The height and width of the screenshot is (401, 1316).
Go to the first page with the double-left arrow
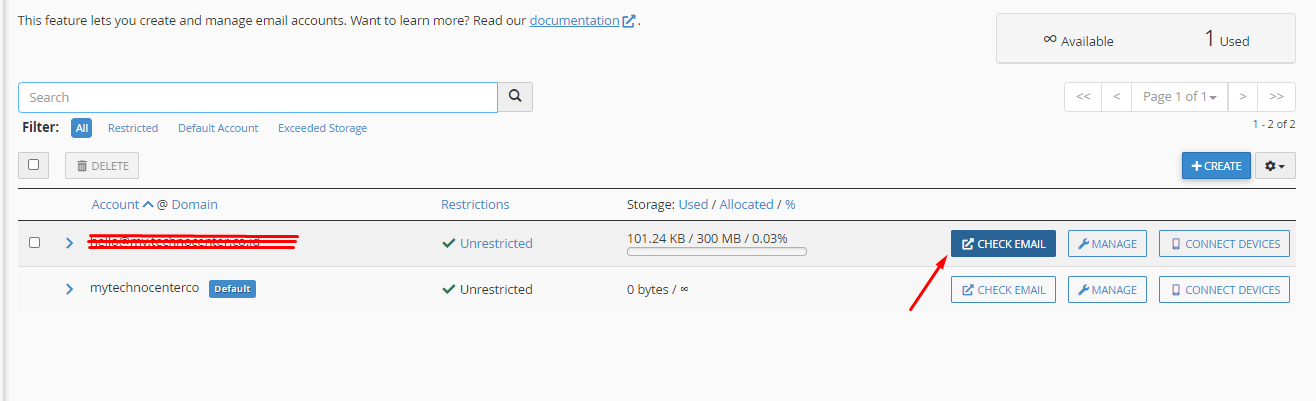1083,97
